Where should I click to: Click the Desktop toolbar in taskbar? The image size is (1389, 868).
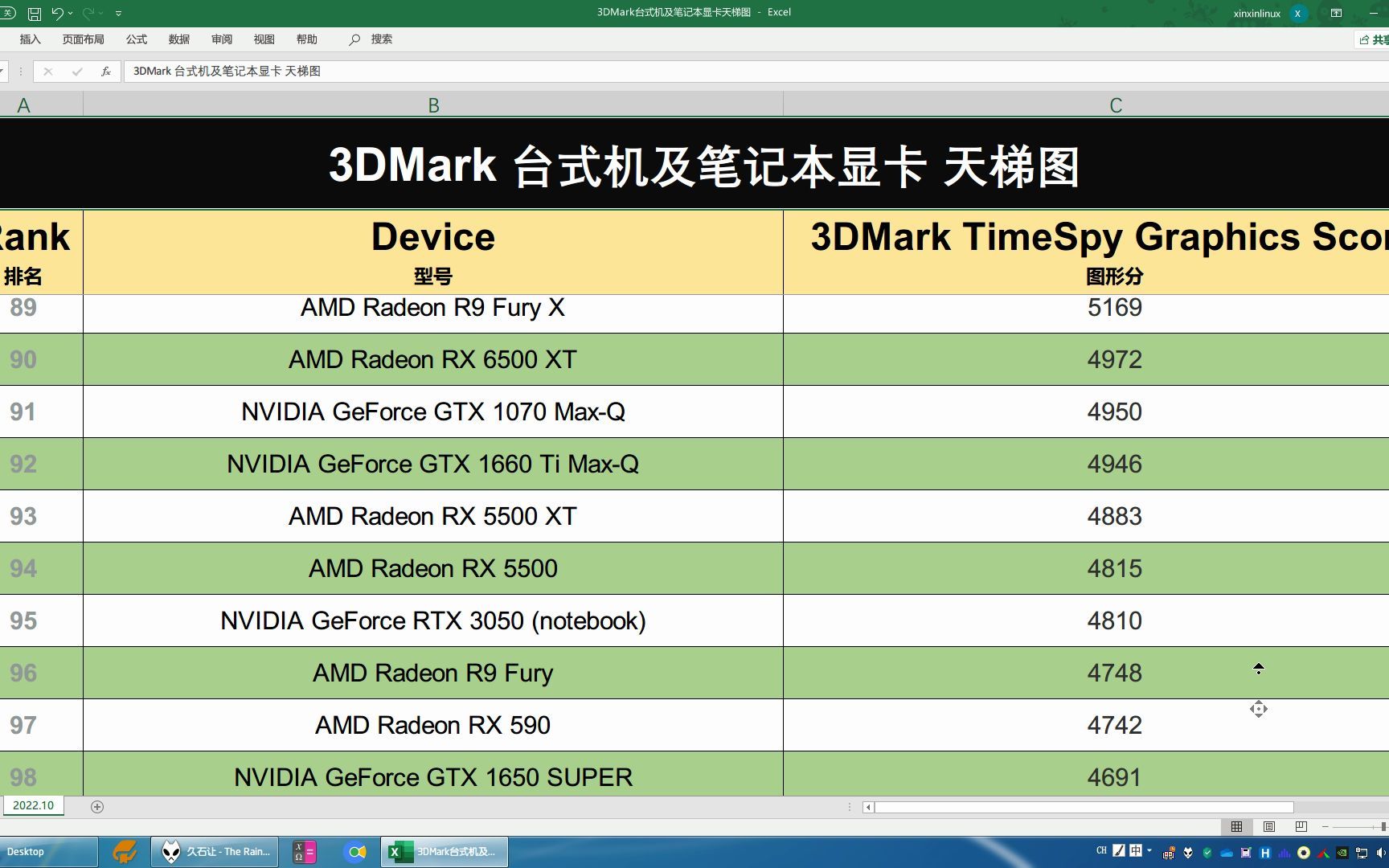pyautogui.click(x=48, y=852)
